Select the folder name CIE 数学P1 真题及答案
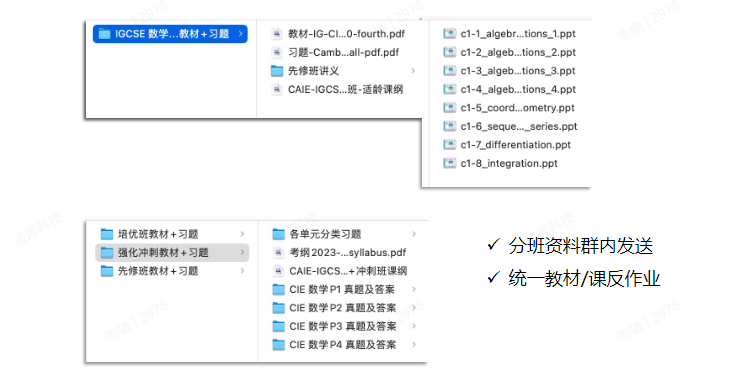The image size is (735, 381). 342,290
